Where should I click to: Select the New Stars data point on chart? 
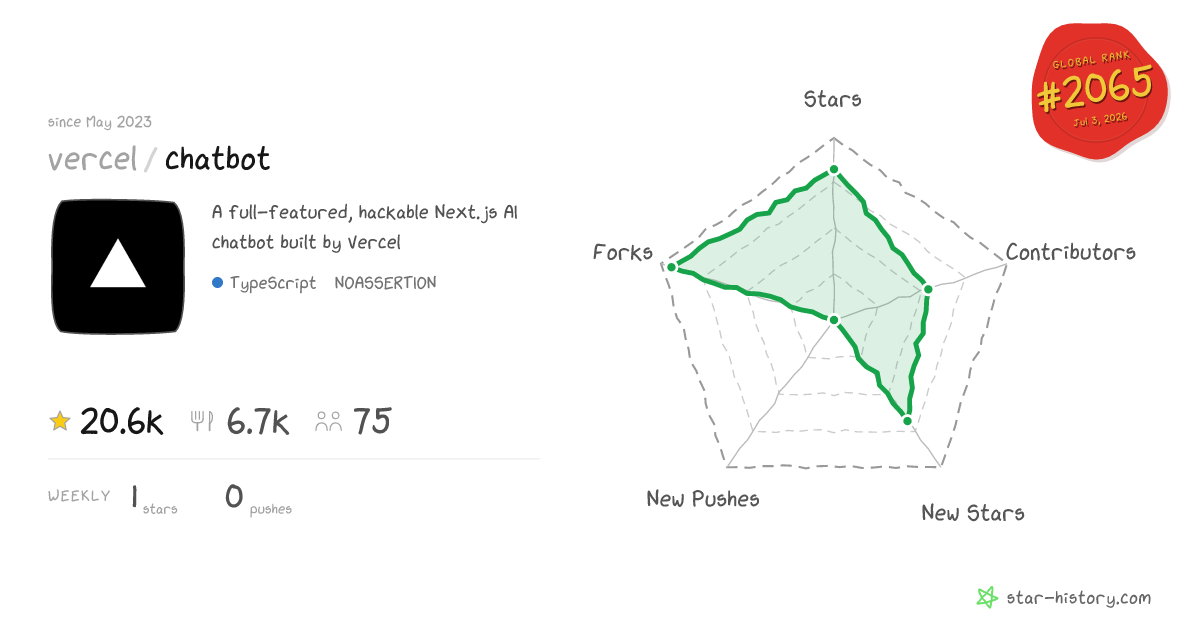908,421
